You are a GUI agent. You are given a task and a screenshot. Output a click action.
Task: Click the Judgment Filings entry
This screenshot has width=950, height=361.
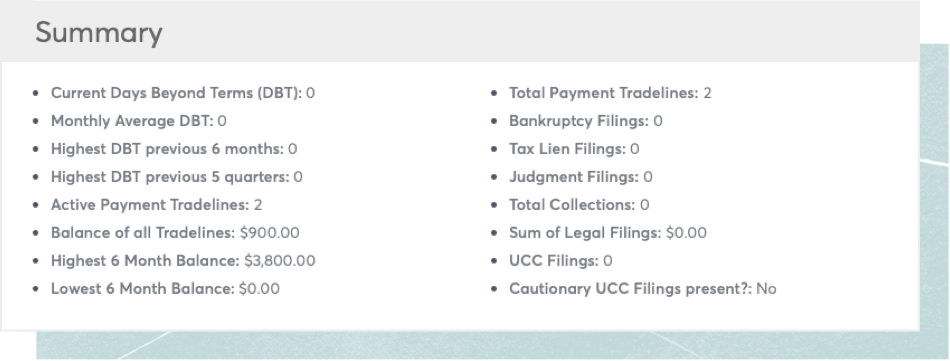tap(580, 177)
